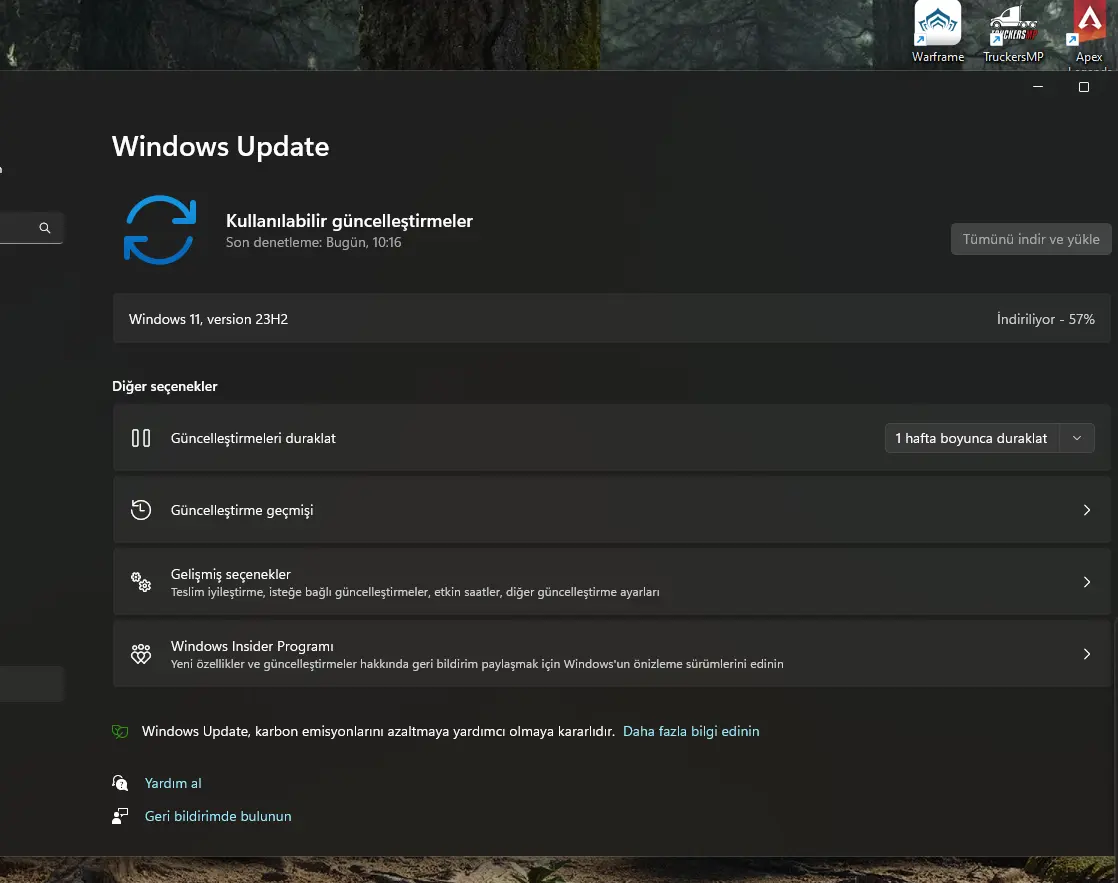1118x883 pixels.
Task: Select the Windows 11, version 23H2 update row
Action: point(612,319)
